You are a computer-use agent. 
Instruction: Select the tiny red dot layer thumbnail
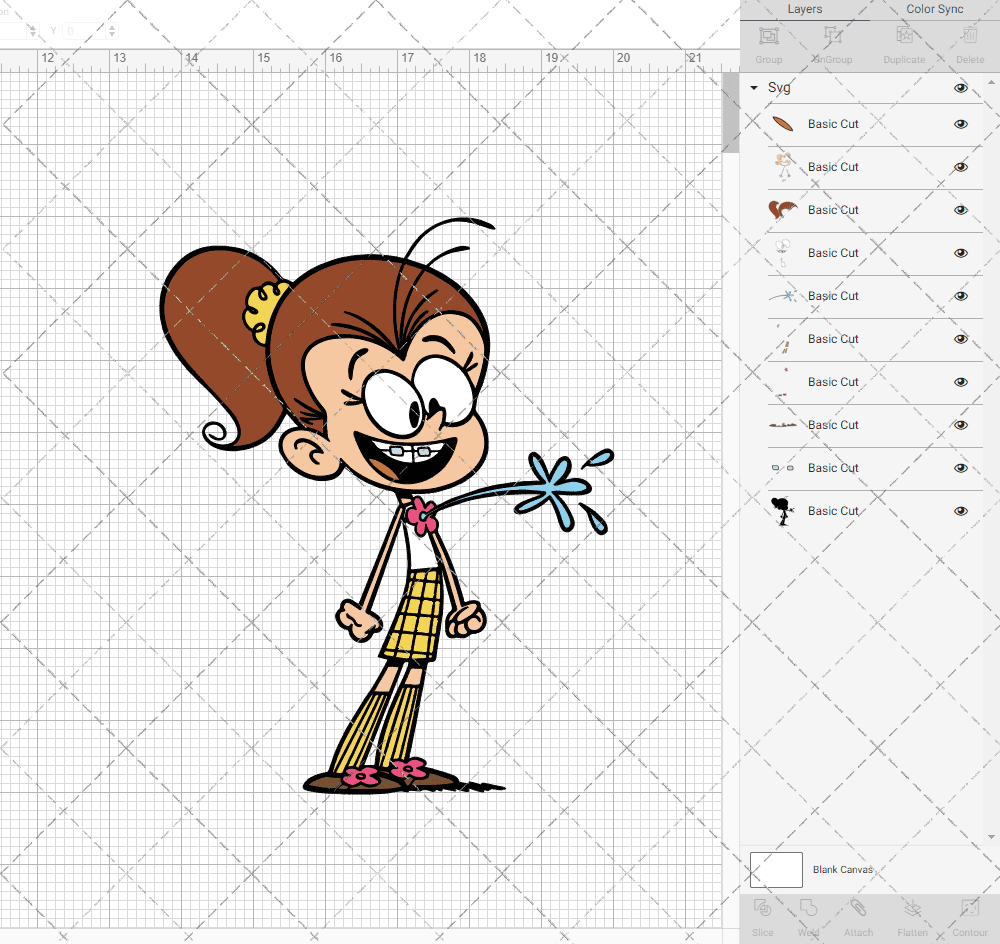(x=783, y=382)
